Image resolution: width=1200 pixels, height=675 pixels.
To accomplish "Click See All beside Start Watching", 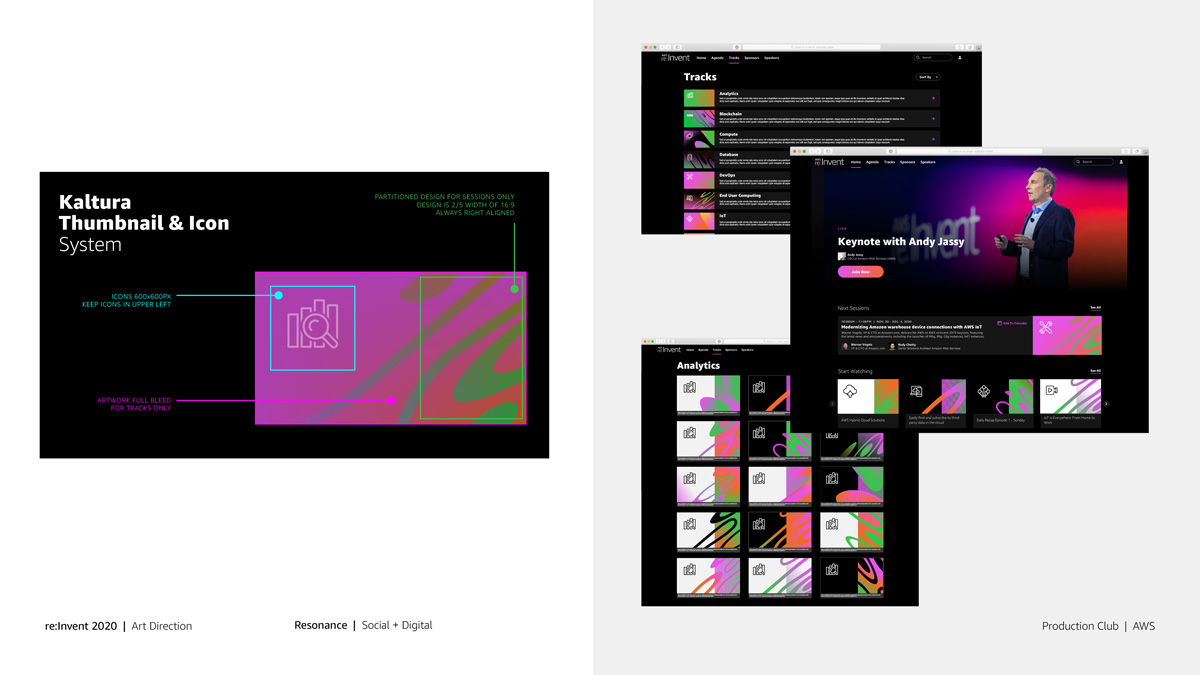I will coord(1095,371).
